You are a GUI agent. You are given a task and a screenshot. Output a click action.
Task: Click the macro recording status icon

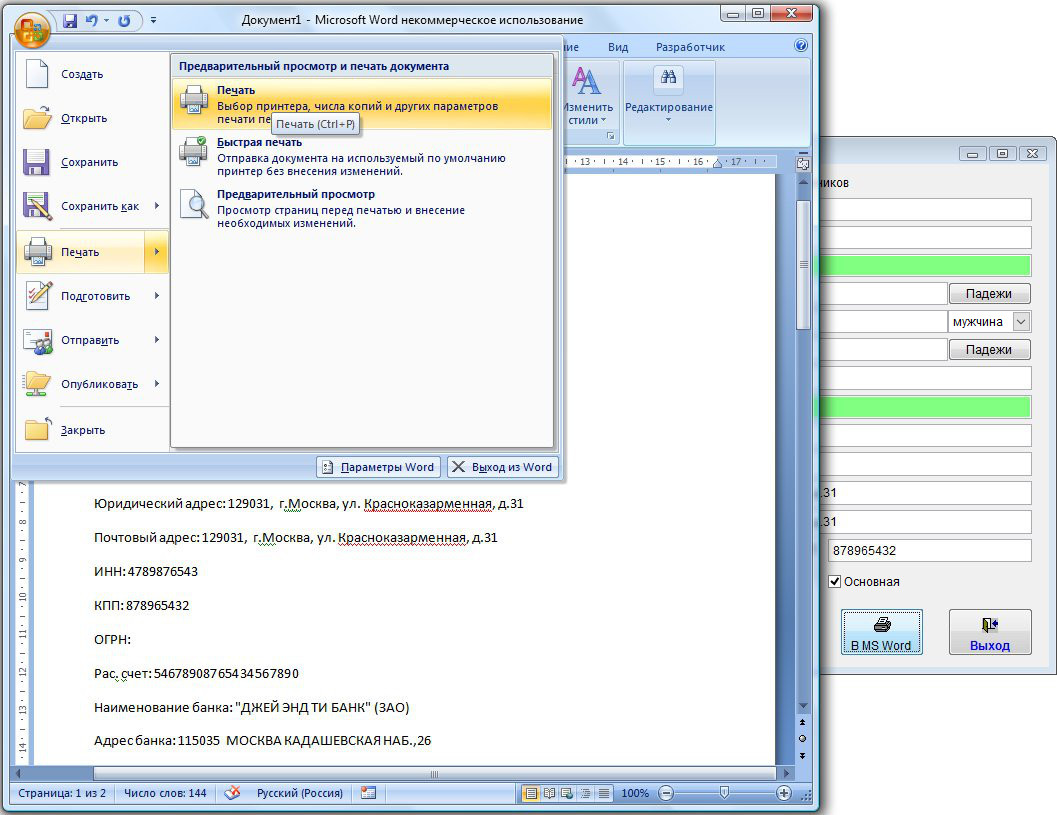pyautogui.click(x=368, y=793)
